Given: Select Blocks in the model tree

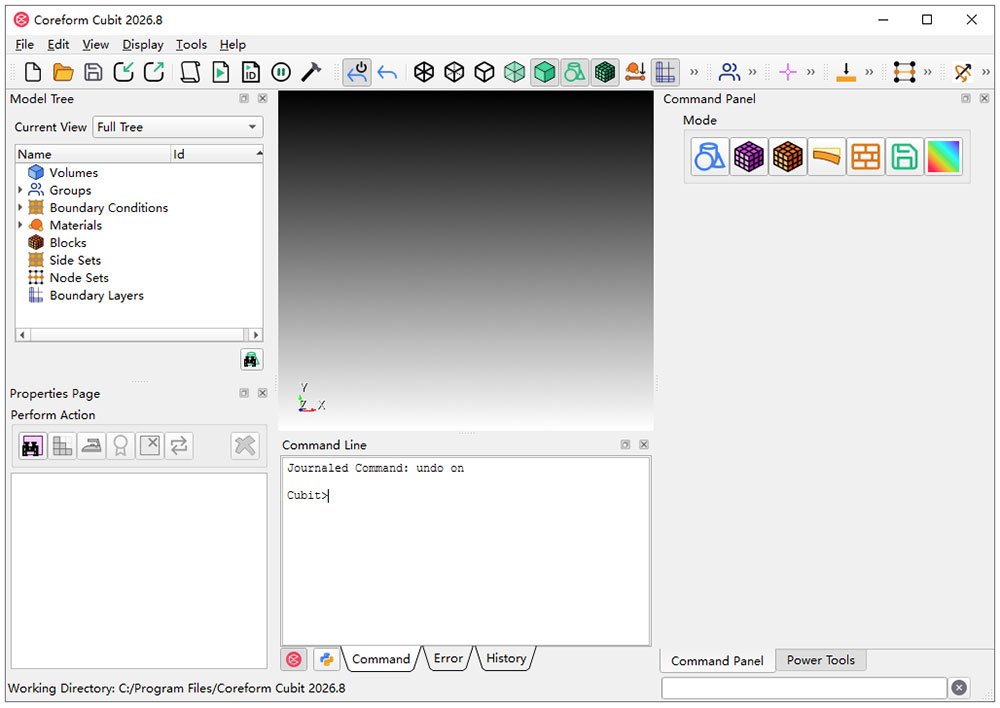Looking at the screenshot, I should [68, 243].
